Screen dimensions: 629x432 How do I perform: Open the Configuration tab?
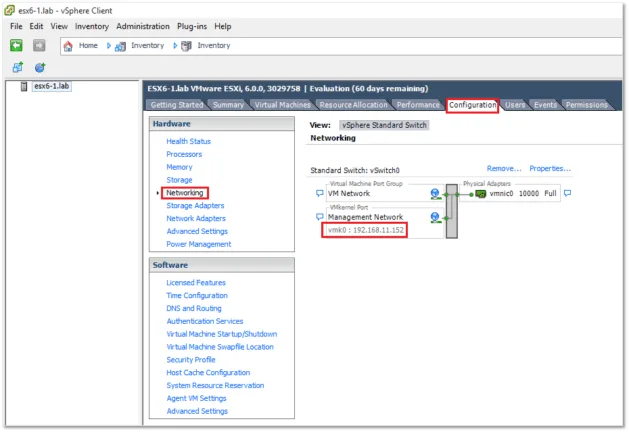[x=473, y=105]
